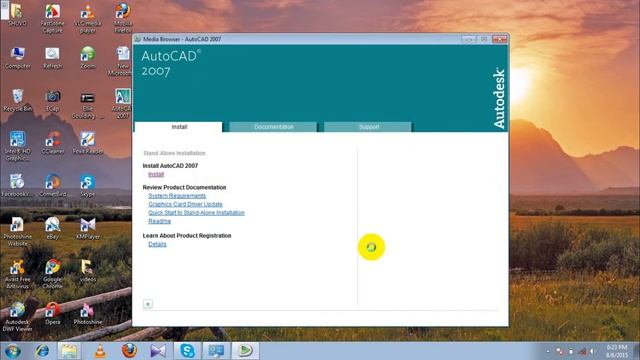Viewport: 640px width, 360px height.
Task: Open the Computer desktop icon
Action: click(18, 58)
